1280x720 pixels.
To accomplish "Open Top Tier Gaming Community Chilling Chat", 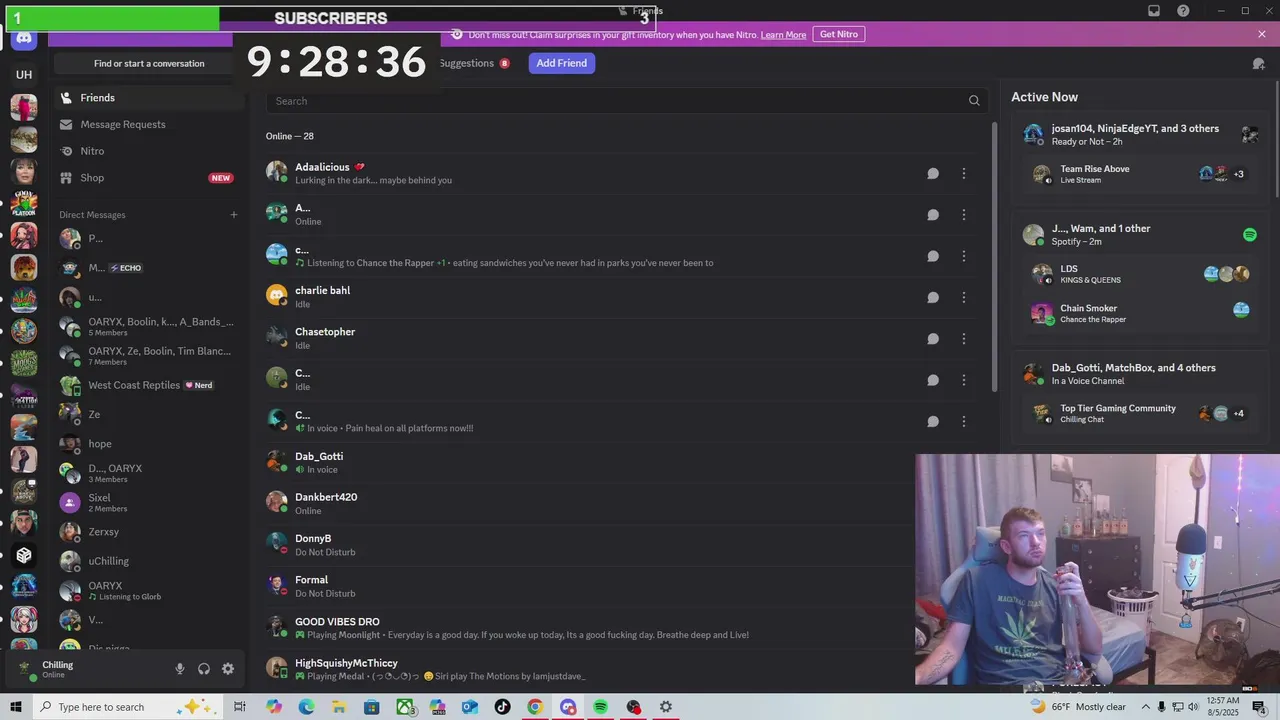I will (1140, 414).
